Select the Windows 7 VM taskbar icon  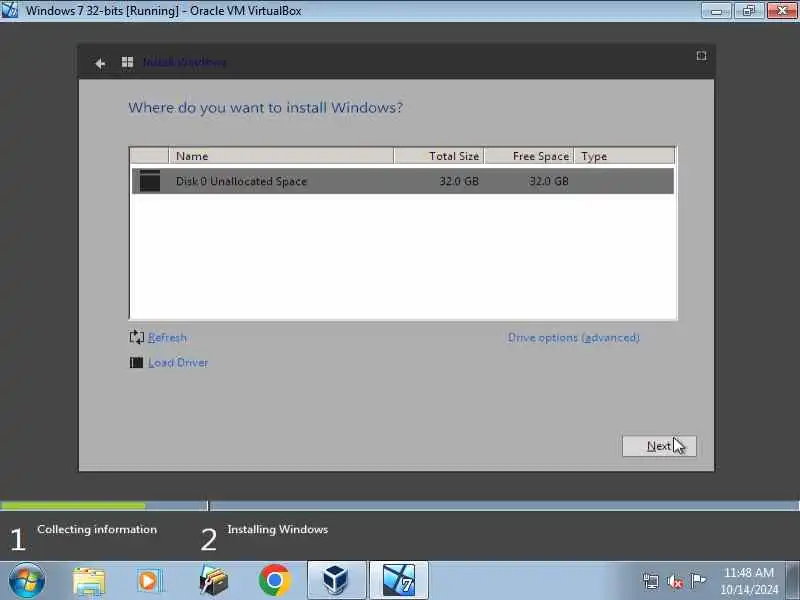coord(398,581)
